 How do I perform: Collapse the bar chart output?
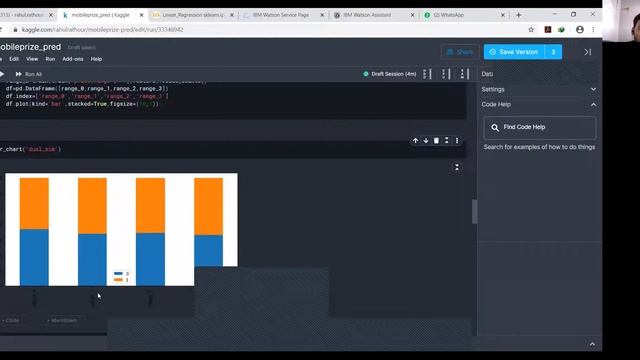[457, 167]
